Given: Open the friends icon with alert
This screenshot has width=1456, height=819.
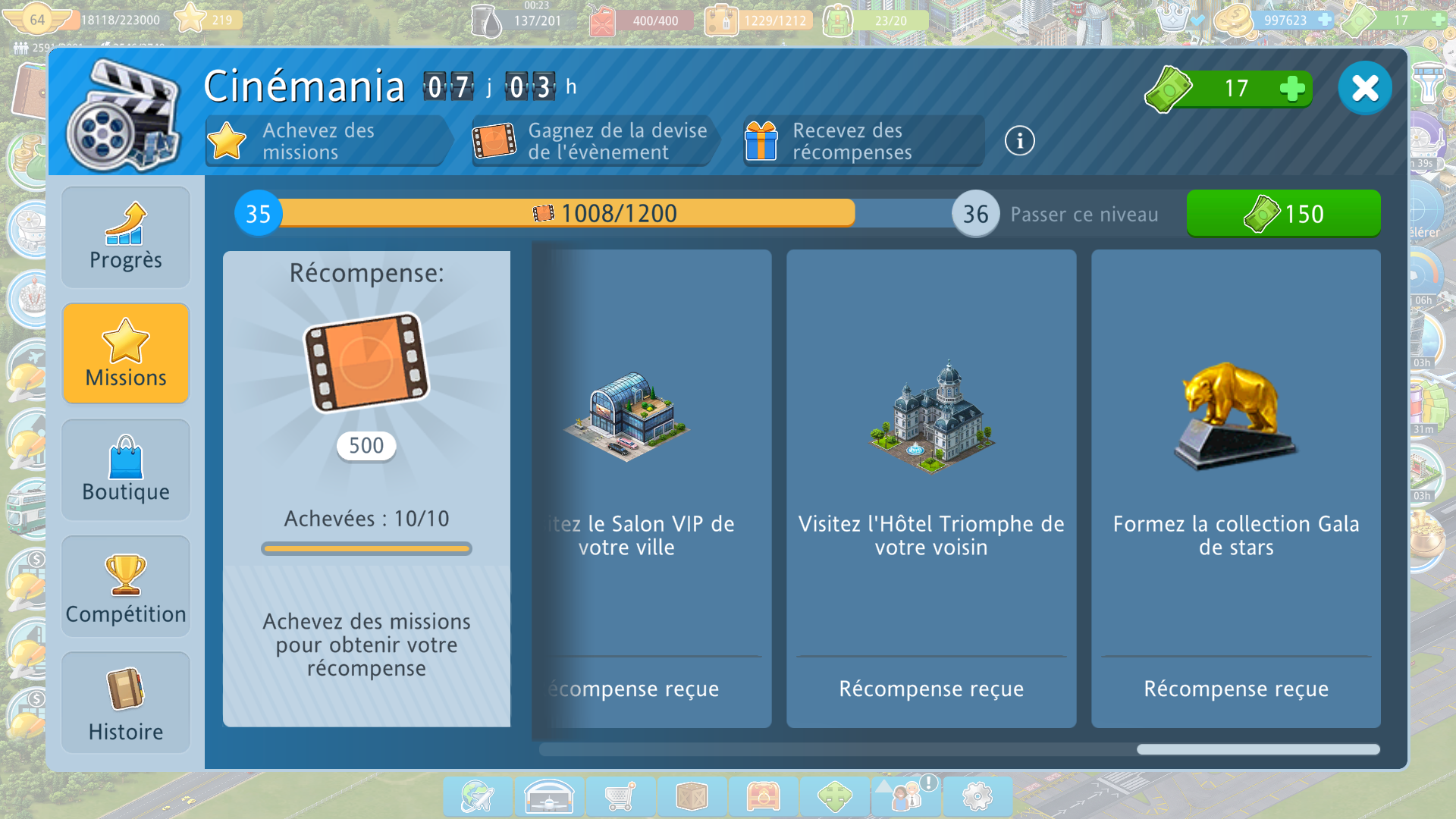Looking at the screenshot, I should click(905, 796).
